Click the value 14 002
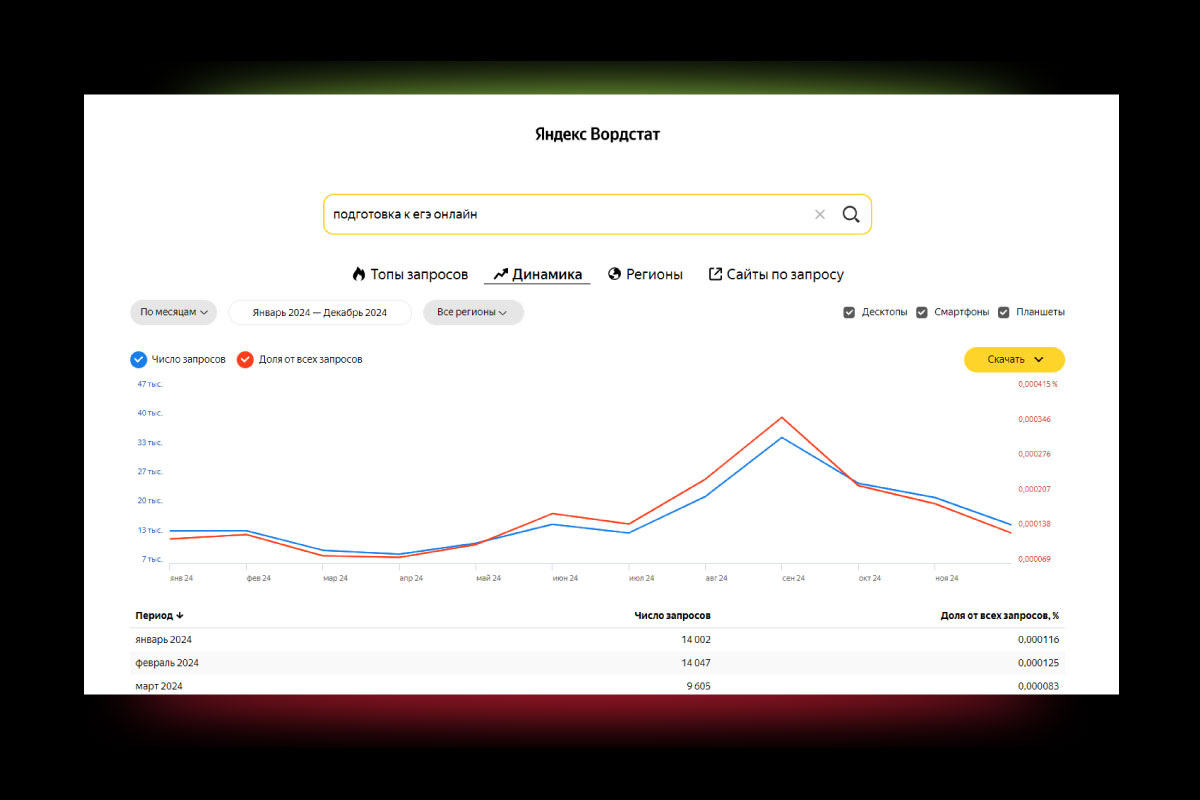This screenshot has width=1200, height=800. point(696,639)
